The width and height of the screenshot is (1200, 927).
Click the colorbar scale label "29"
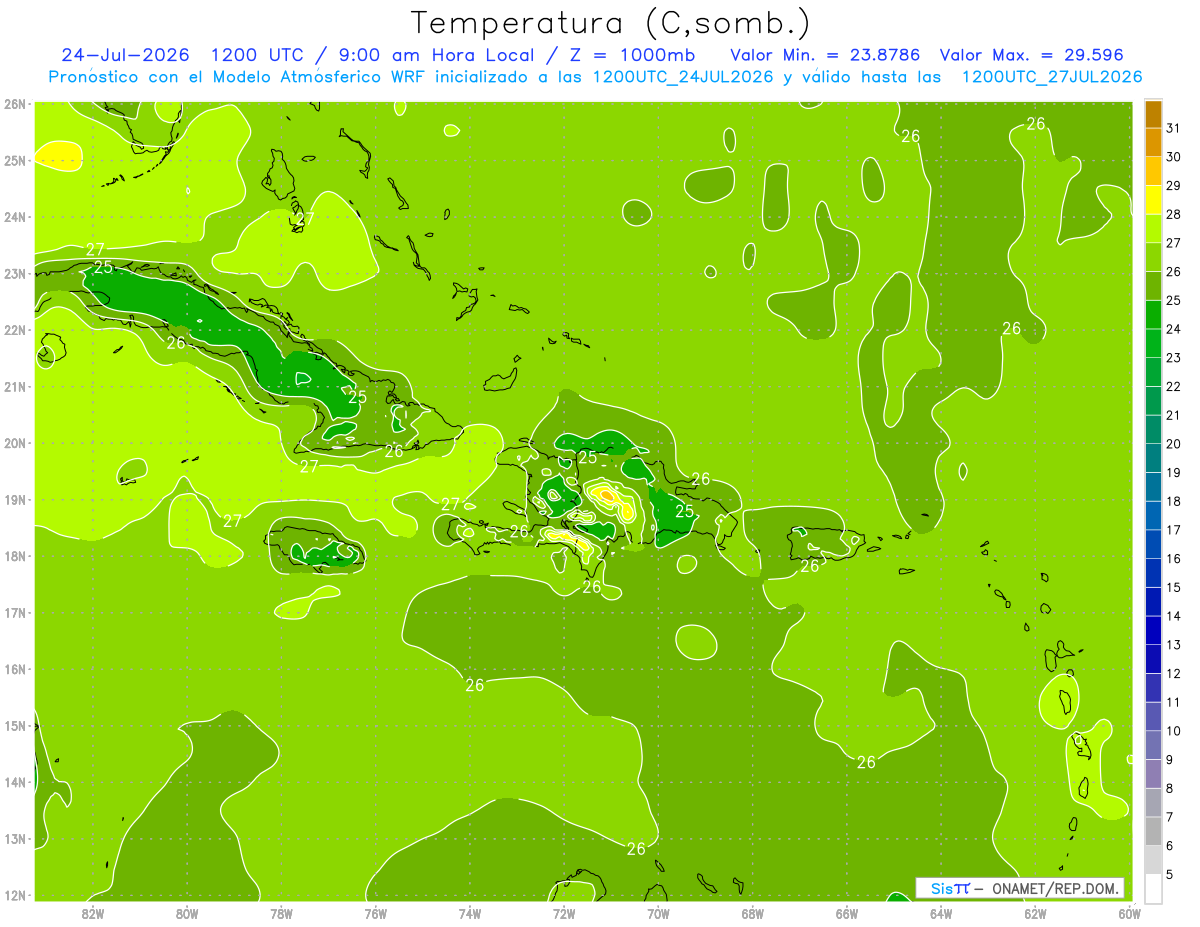[x=1173, y=185]
